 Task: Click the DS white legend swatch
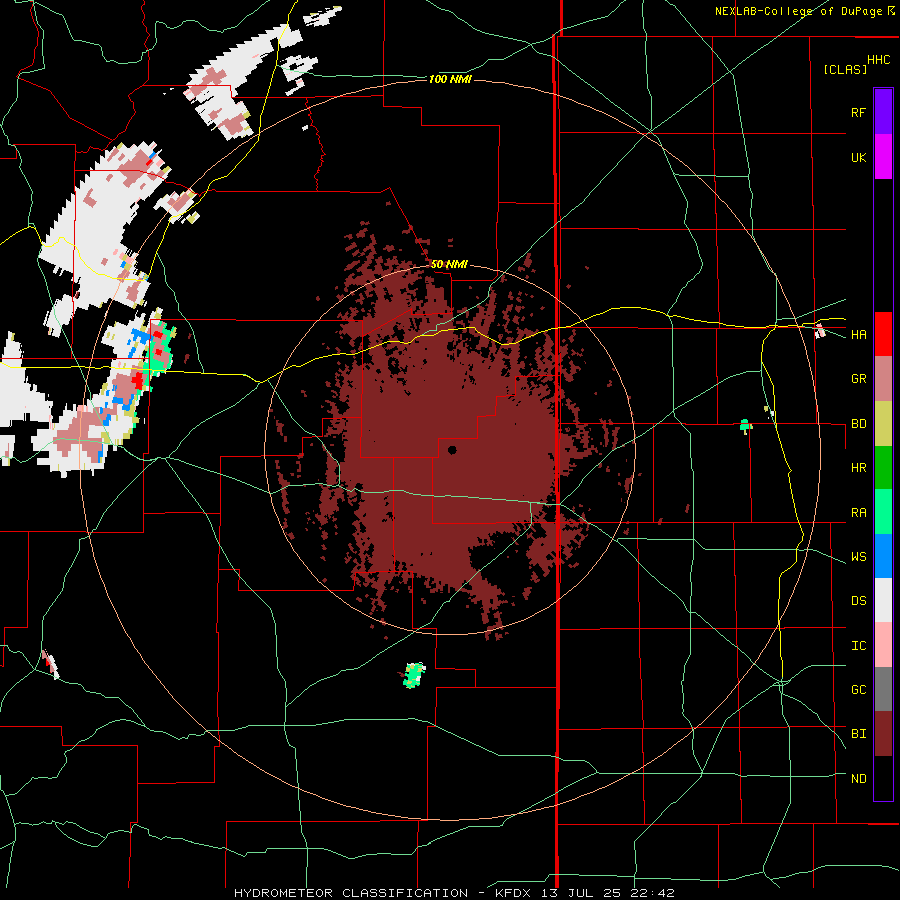tap(883, 600)
